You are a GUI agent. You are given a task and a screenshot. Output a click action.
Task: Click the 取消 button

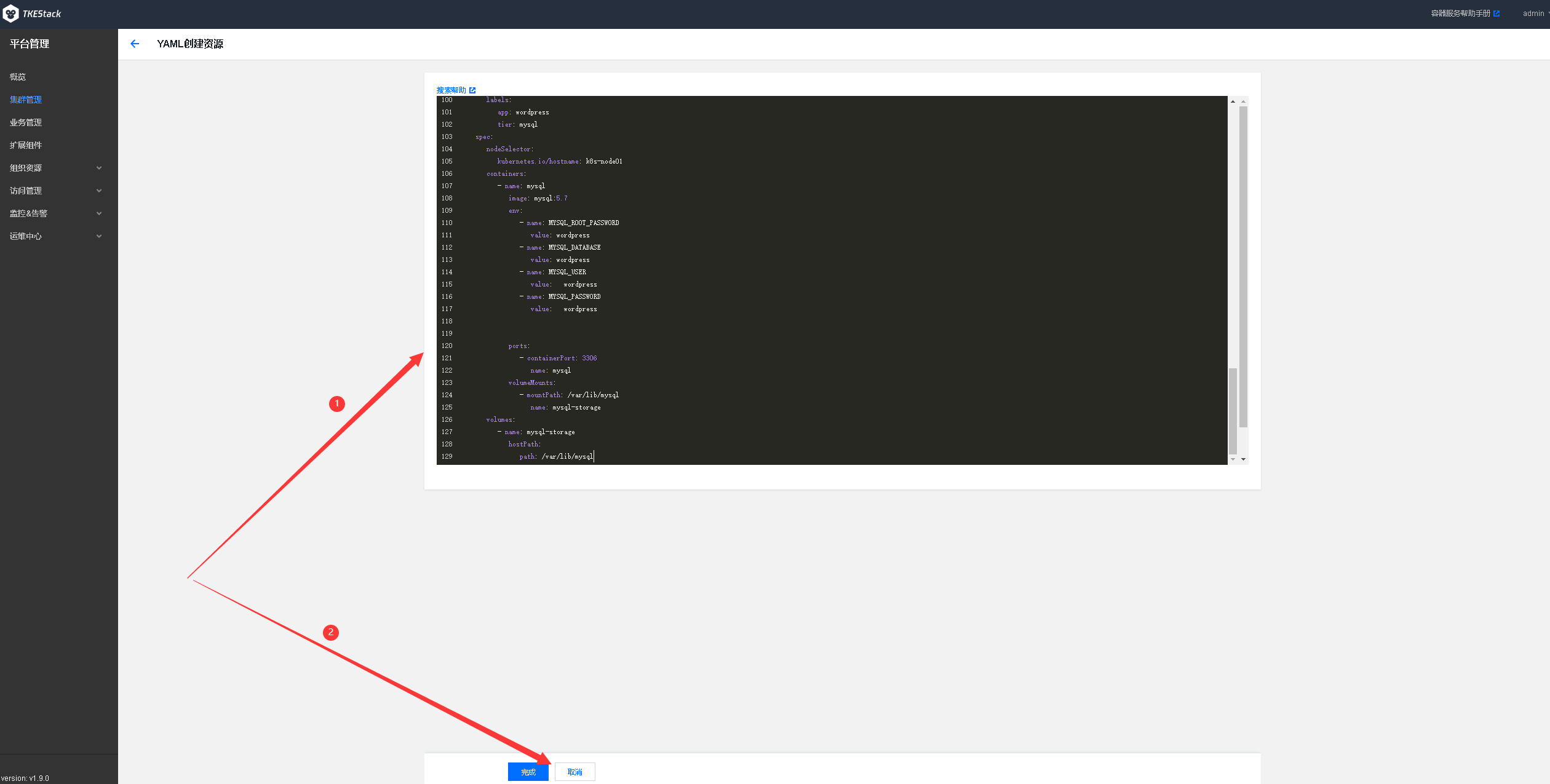tap(575, 772)
